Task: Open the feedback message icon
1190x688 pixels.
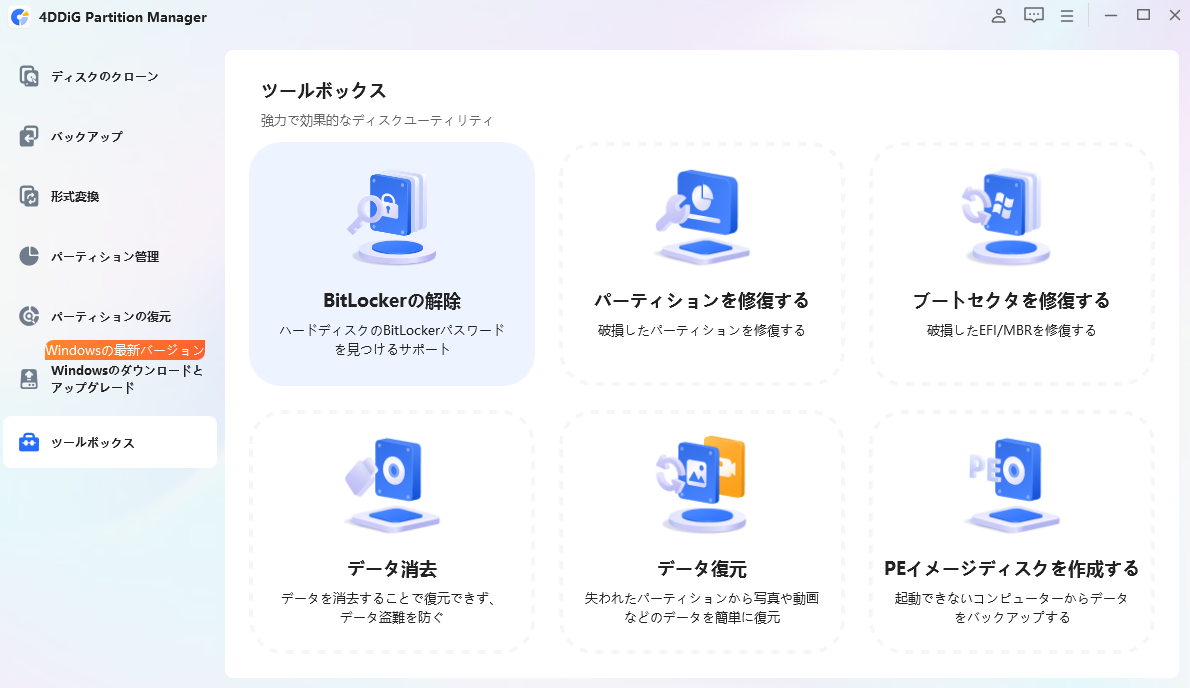Action: (1033, 16)
